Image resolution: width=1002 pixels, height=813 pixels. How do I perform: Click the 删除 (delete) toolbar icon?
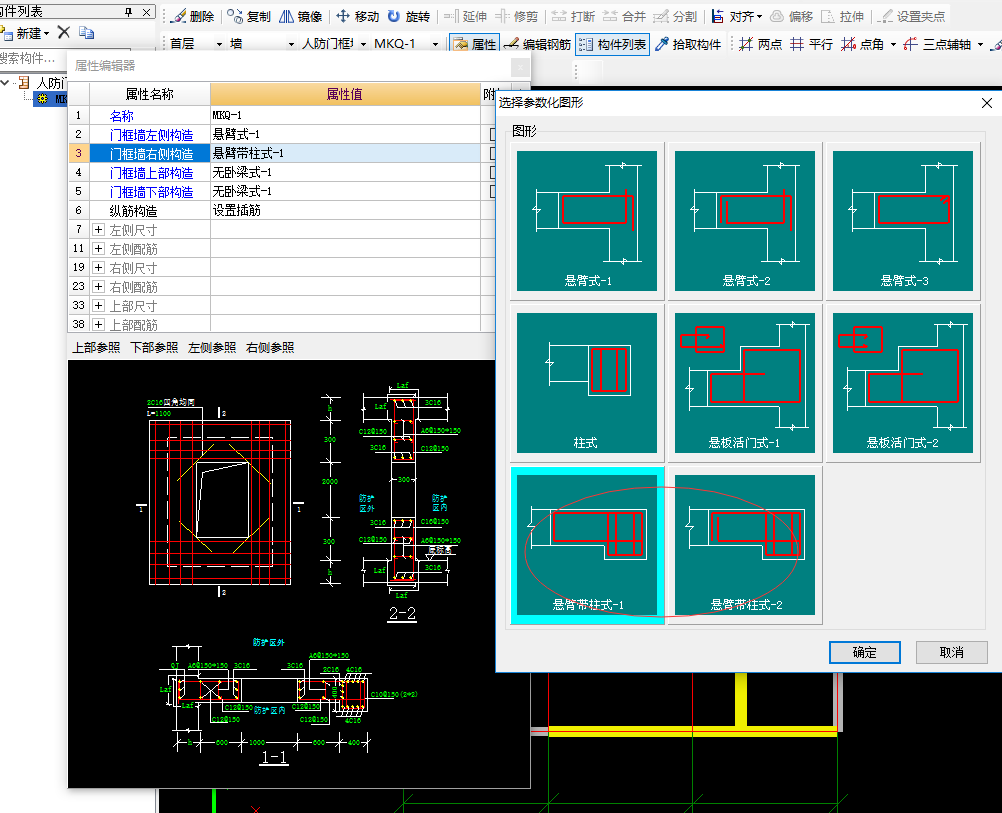pos(192,17)
